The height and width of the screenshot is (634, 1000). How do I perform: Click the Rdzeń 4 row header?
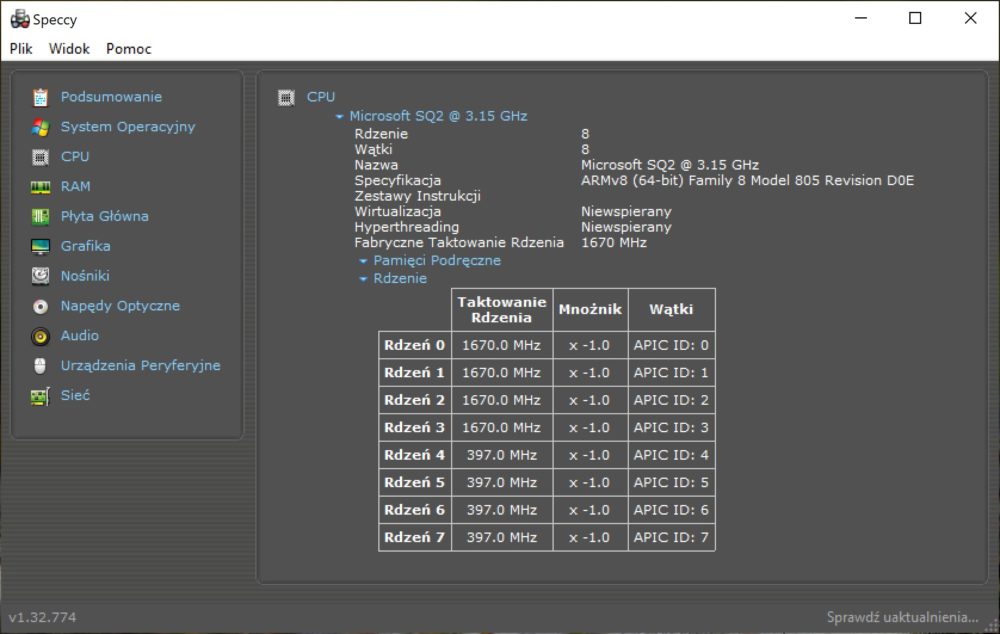click(415, 455)
